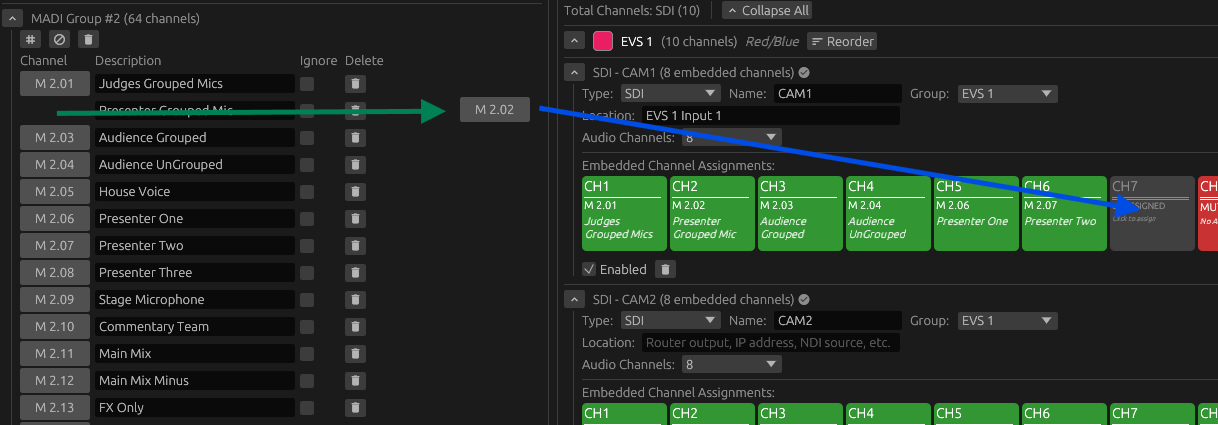Screen dimensions: 1218x425
Task: Delete the House Voice channel row
Action: pyautogui.click(x=355, y=191)
